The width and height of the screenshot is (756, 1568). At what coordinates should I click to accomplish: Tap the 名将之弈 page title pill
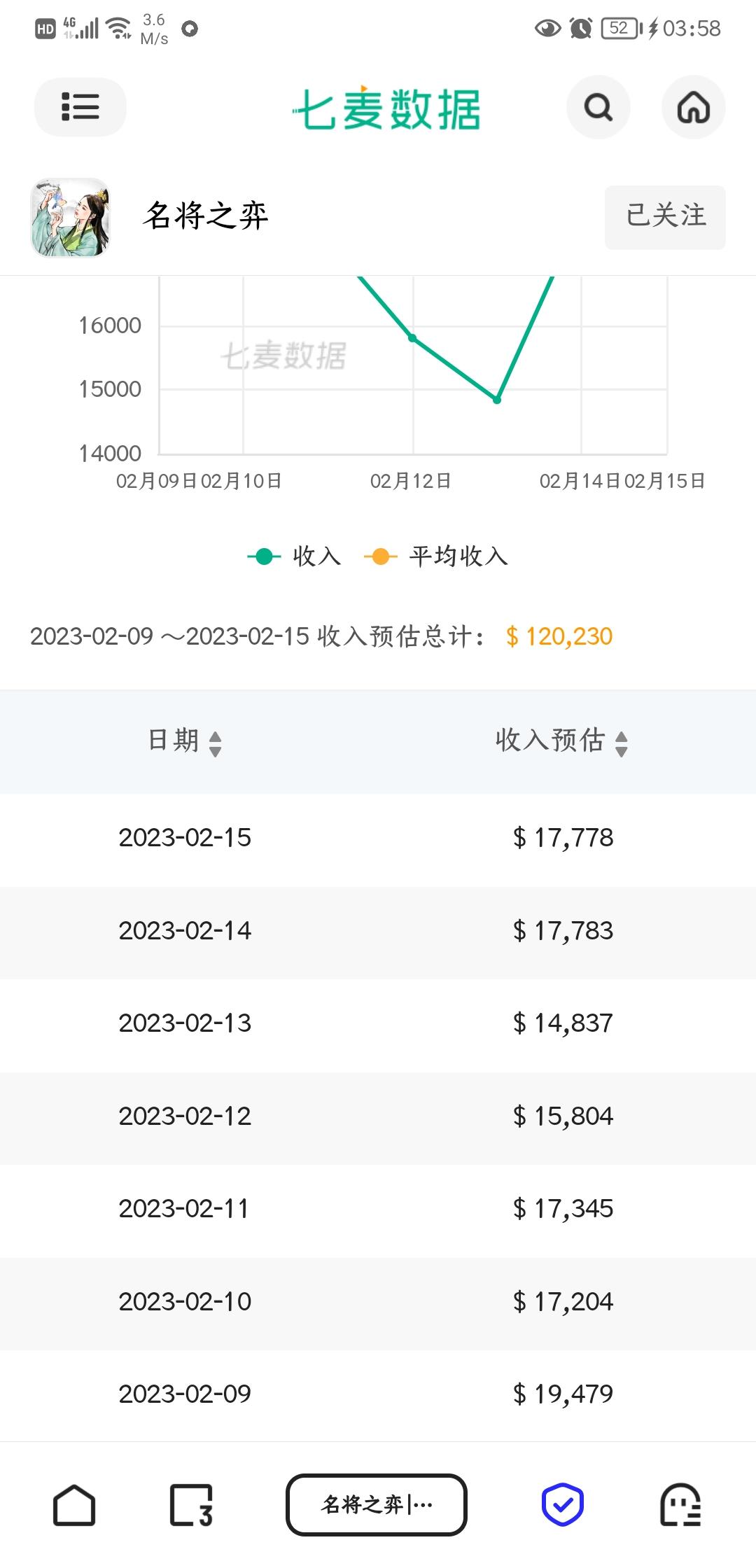click(377, 1504)
